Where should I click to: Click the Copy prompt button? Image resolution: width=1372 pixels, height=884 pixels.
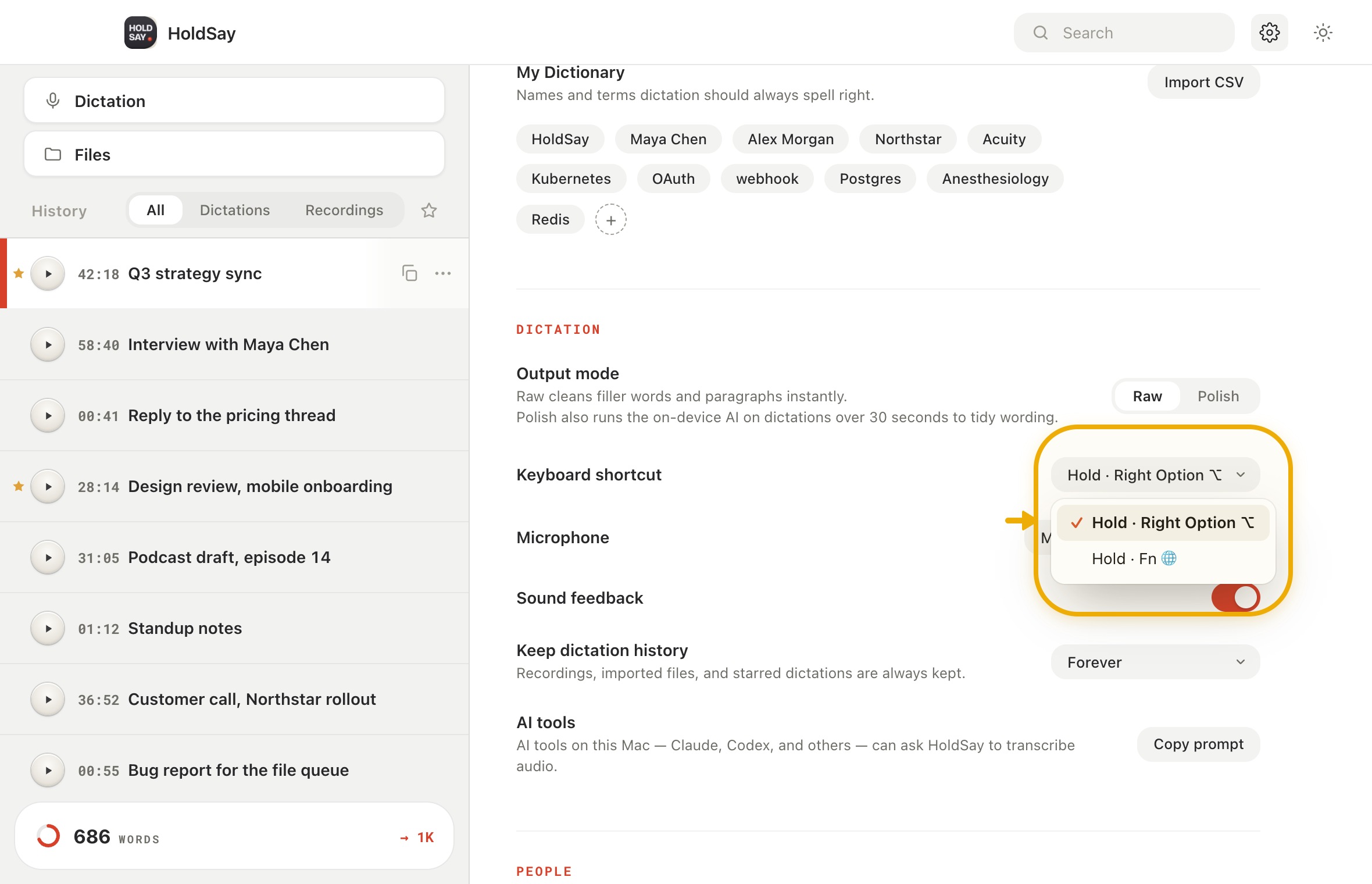click(x=1198, y=744)
